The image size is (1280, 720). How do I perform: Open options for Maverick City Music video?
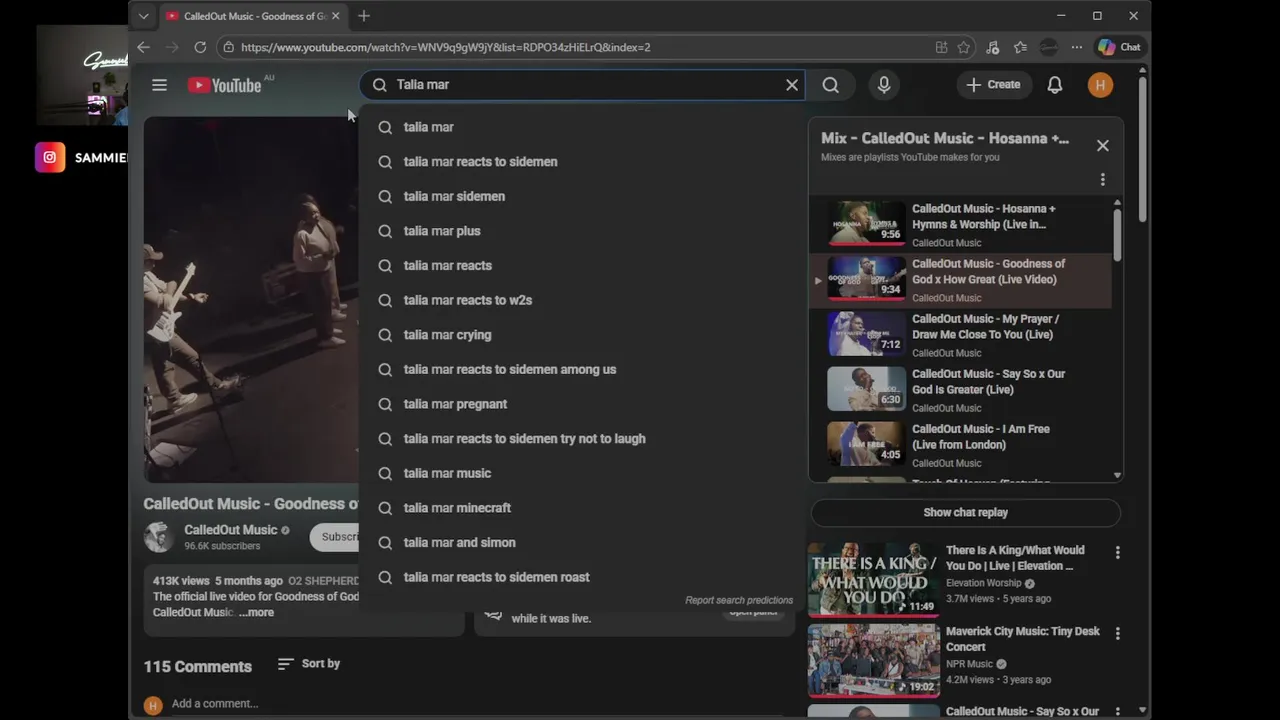(x=1117, y=633)
